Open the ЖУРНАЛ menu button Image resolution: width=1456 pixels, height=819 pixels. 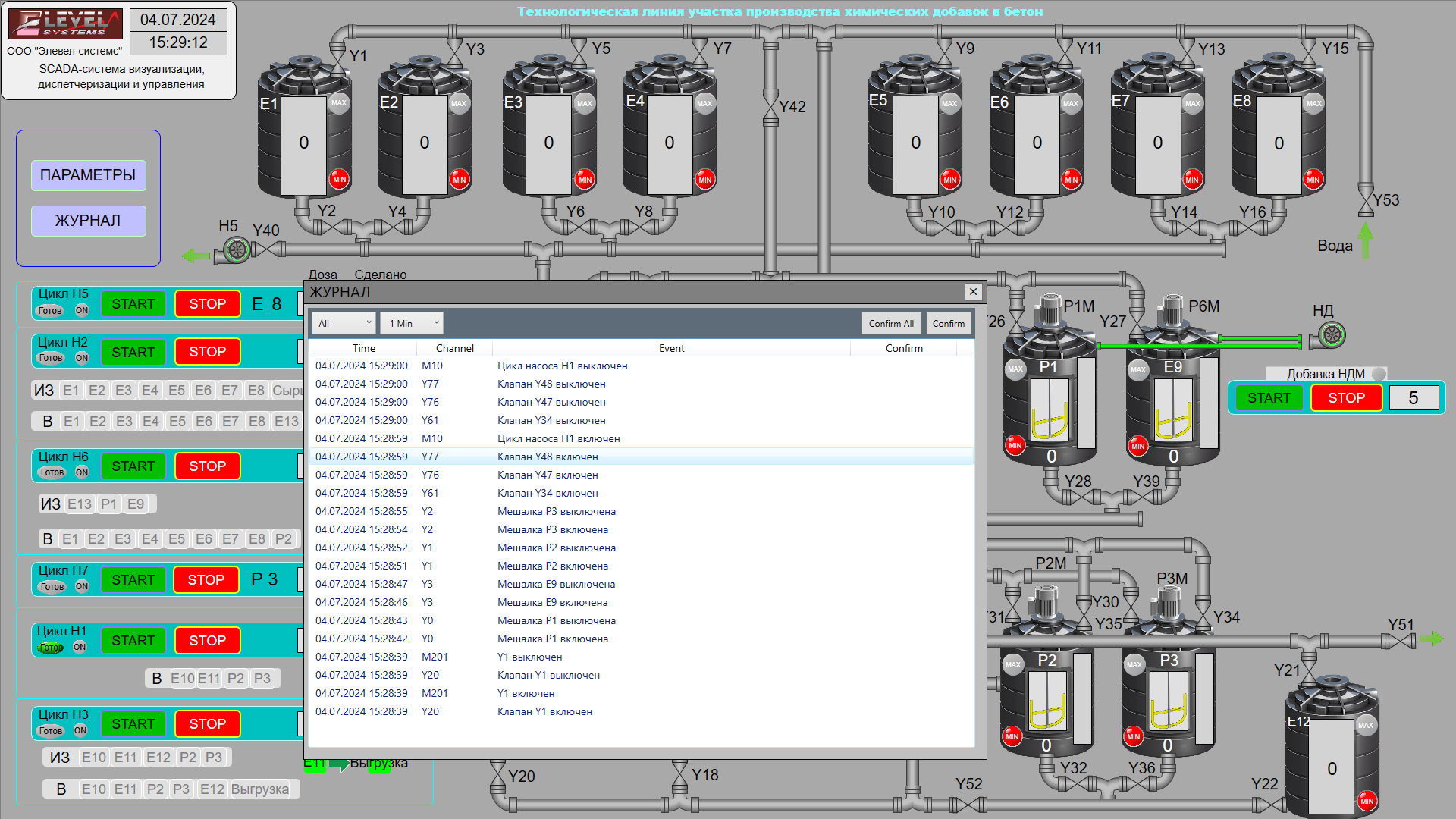tap(88, 221)
